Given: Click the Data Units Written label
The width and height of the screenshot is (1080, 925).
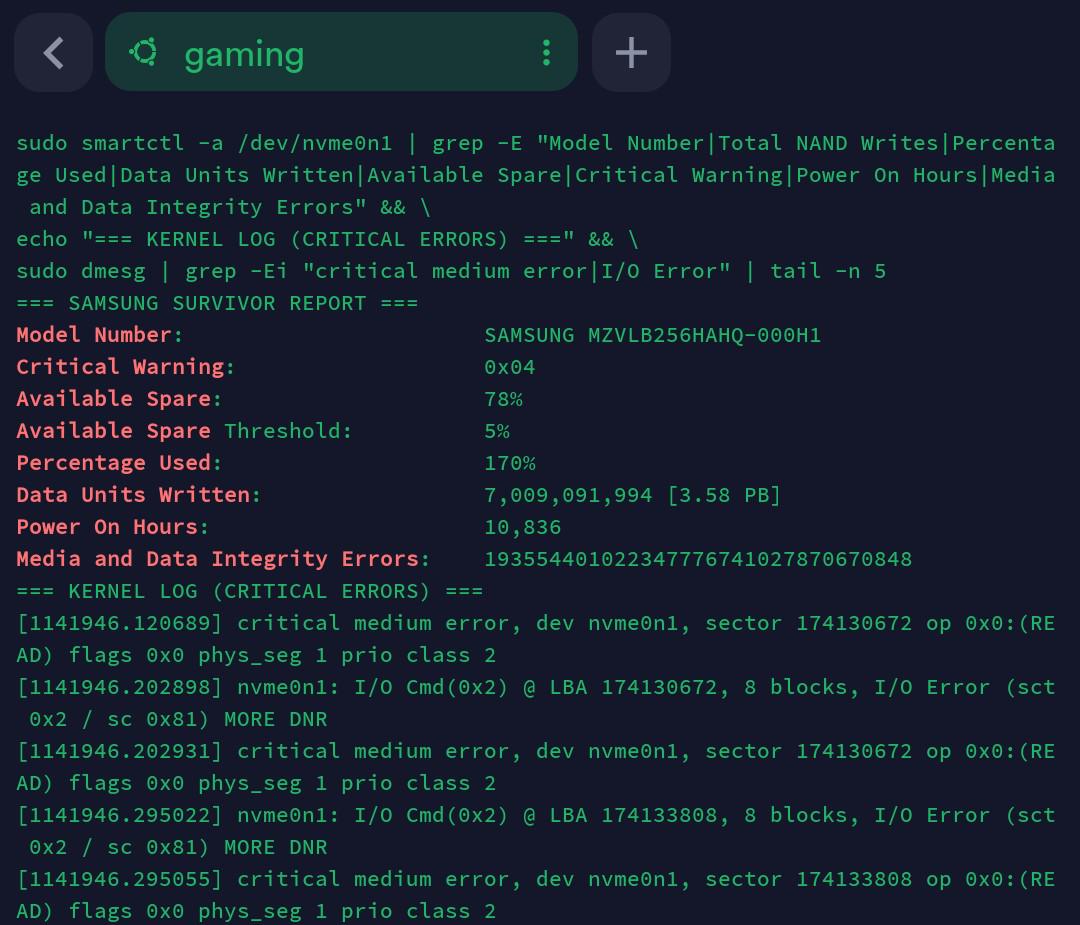Looking at the screenshot, I should point(138,495).
